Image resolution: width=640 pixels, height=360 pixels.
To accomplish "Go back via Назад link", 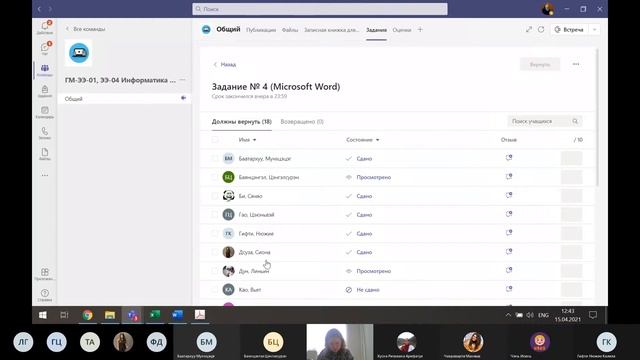I will [225, 64].
